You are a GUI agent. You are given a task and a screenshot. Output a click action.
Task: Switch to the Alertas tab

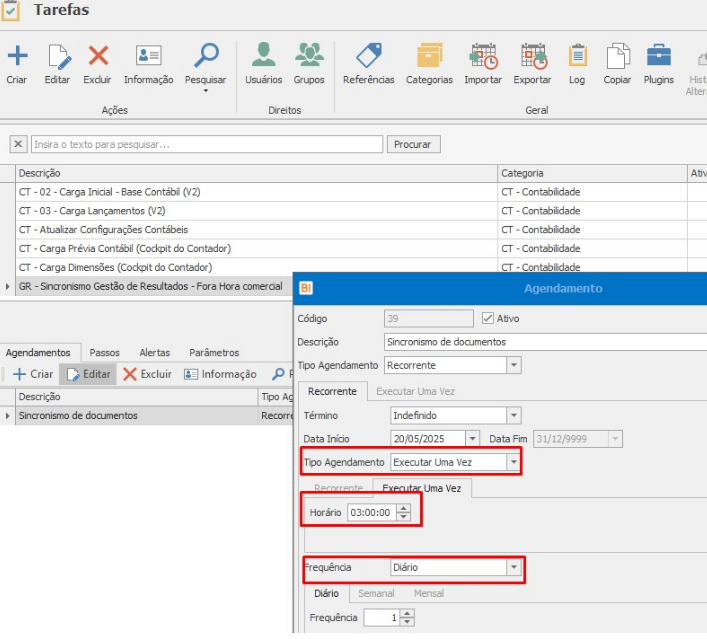pyautogui.click(x=155, y=353)
